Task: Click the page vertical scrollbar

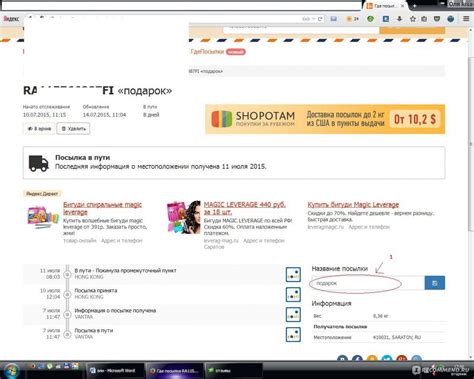Action: (471, 143)
